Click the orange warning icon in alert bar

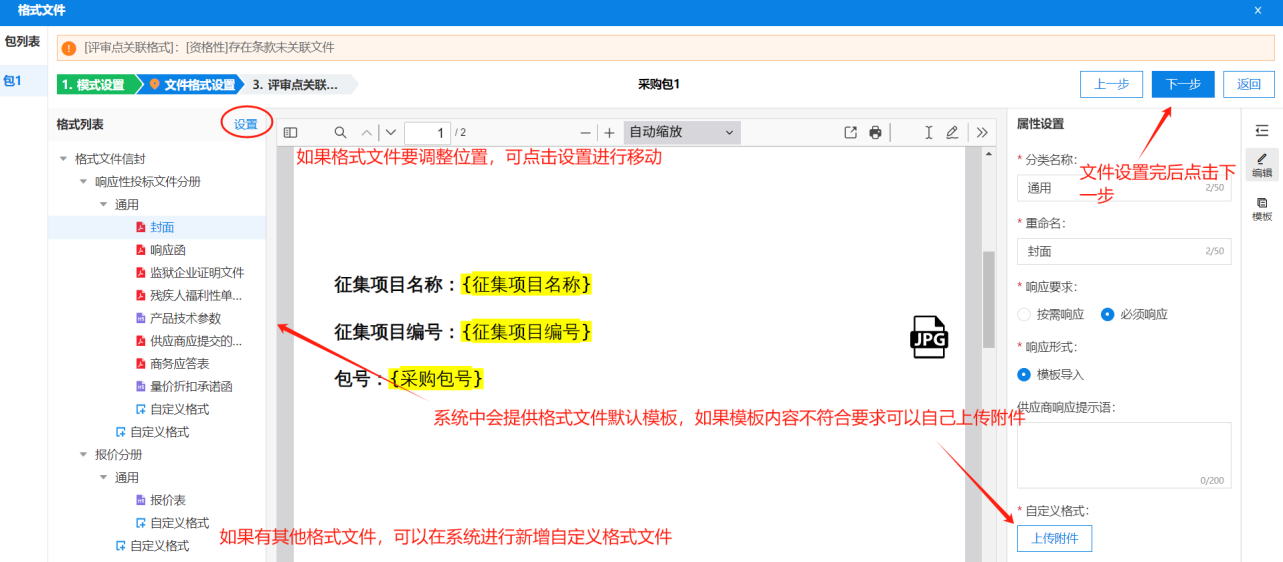(69, 47)
